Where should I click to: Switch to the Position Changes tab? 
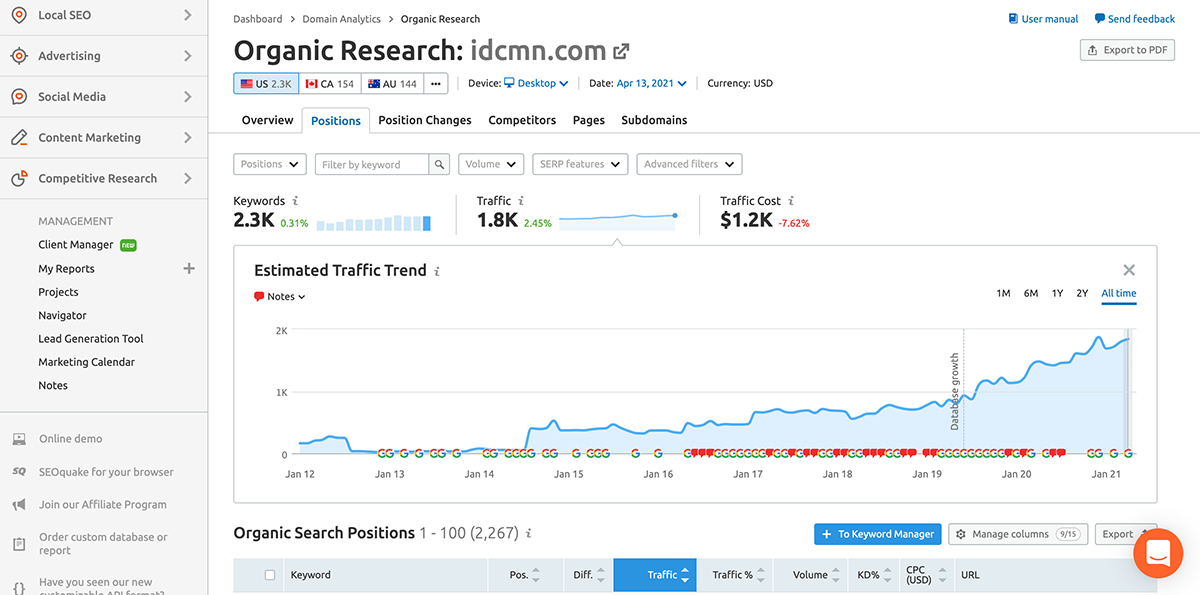click(424, 120)
